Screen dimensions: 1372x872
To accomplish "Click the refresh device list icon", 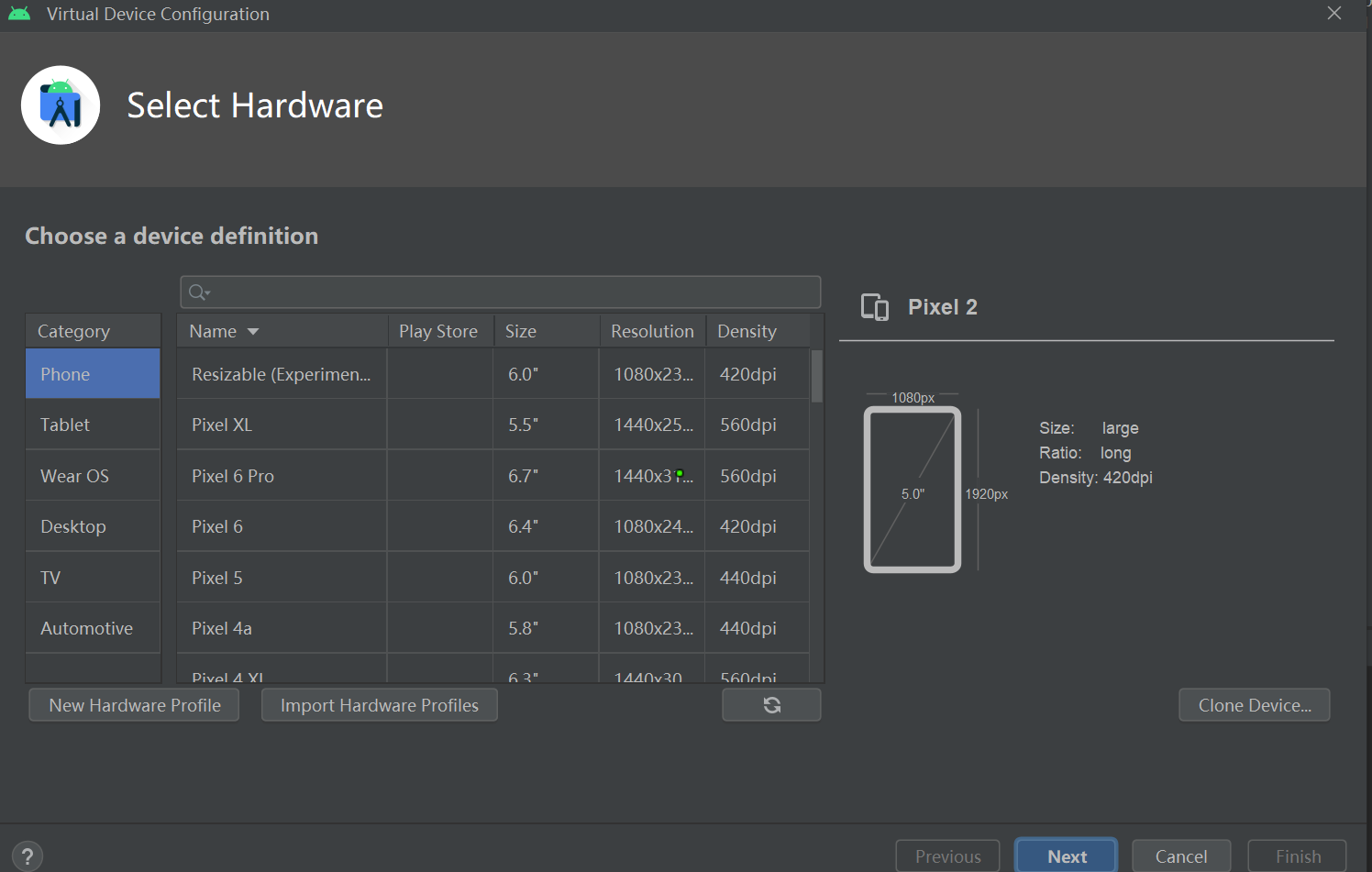I will [771, 705].
